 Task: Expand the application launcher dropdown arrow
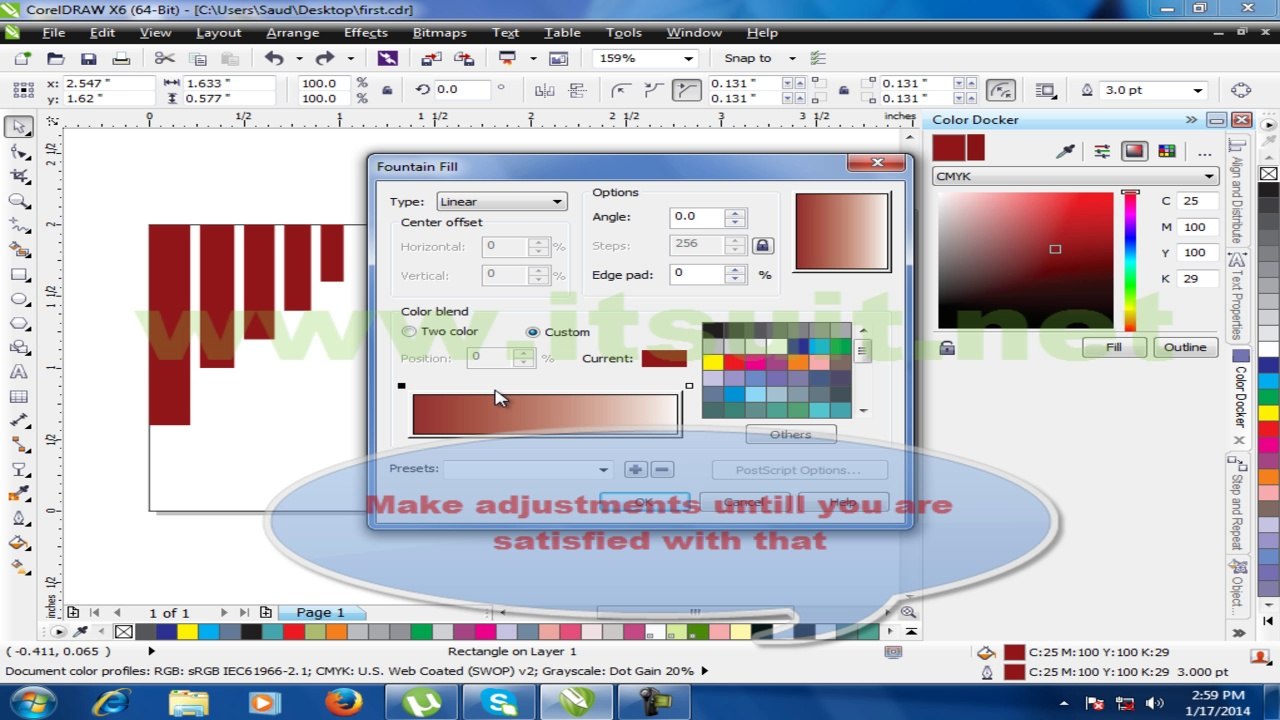[x=532, y=59]
